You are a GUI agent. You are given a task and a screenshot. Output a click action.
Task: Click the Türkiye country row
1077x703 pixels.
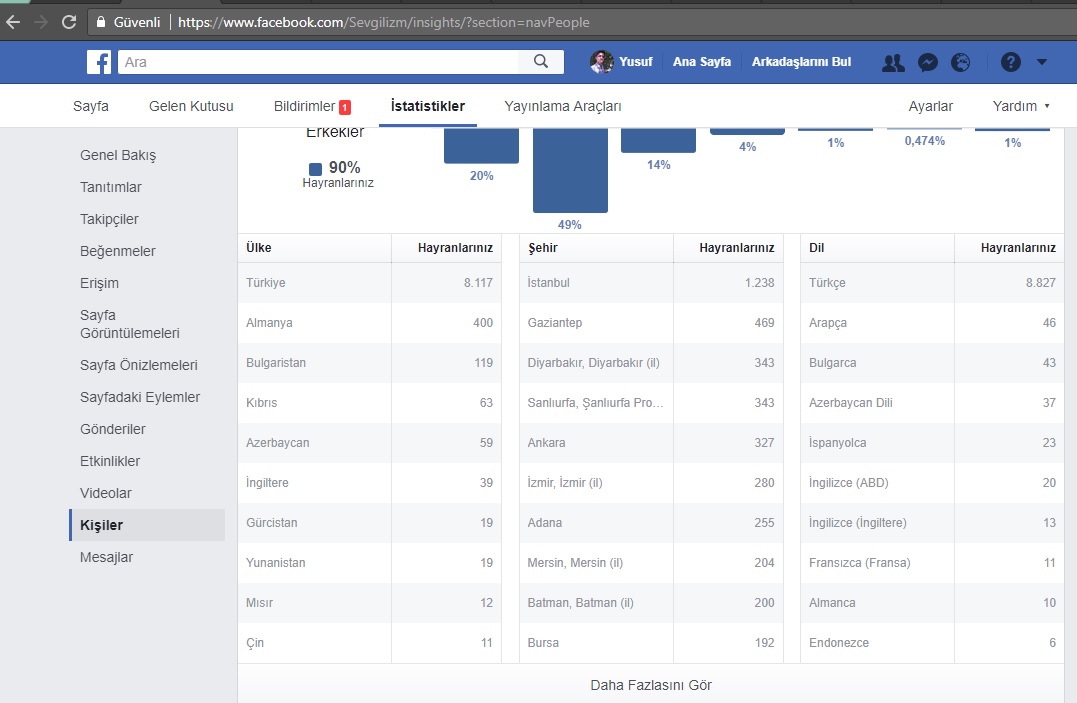point(370,282)
